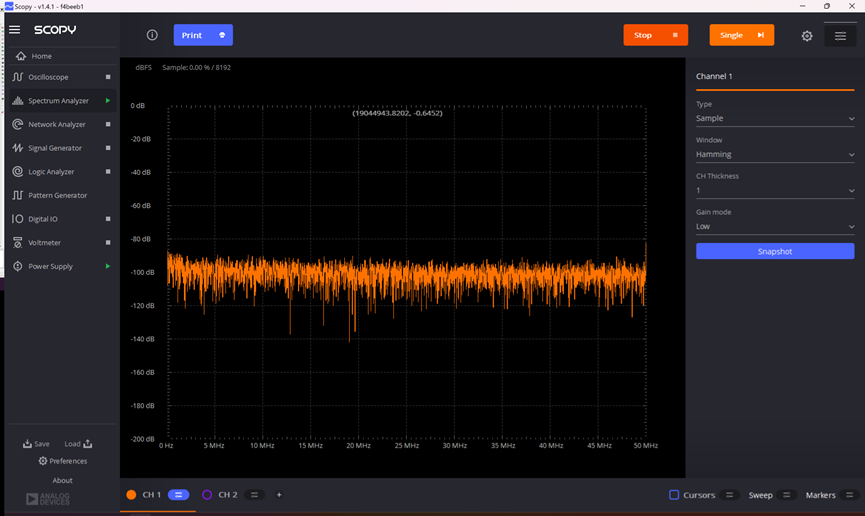Start Digital IO using its run square
Image resolution: width=865 pixels, height=516 pixels.
tap(108, 219)
